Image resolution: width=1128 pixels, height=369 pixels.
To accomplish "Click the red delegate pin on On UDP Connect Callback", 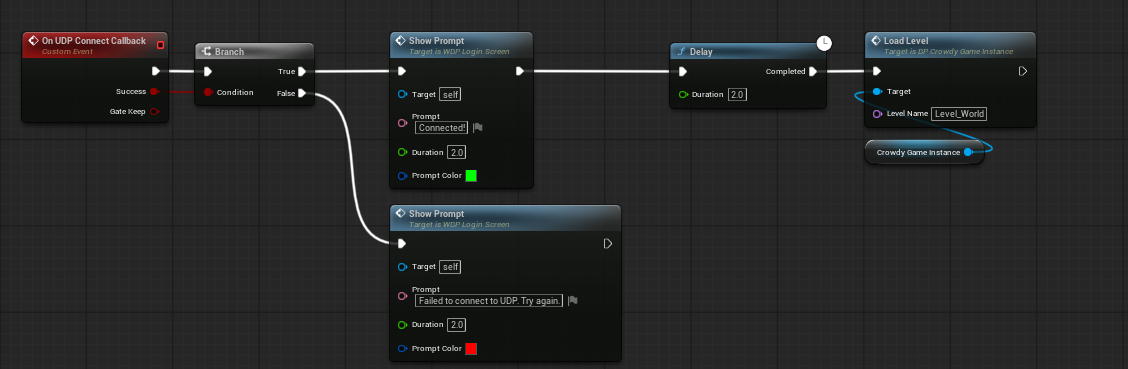I will [160, 45].
